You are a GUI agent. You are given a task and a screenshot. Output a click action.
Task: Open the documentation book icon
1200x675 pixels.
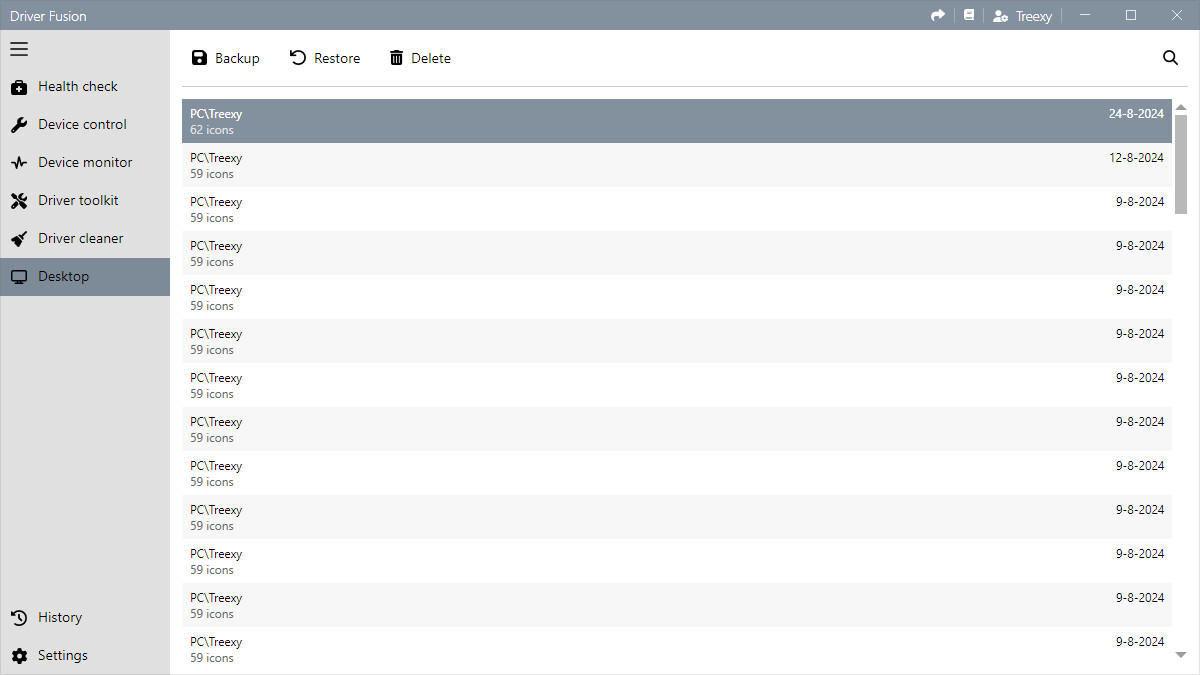pos(968,15)
